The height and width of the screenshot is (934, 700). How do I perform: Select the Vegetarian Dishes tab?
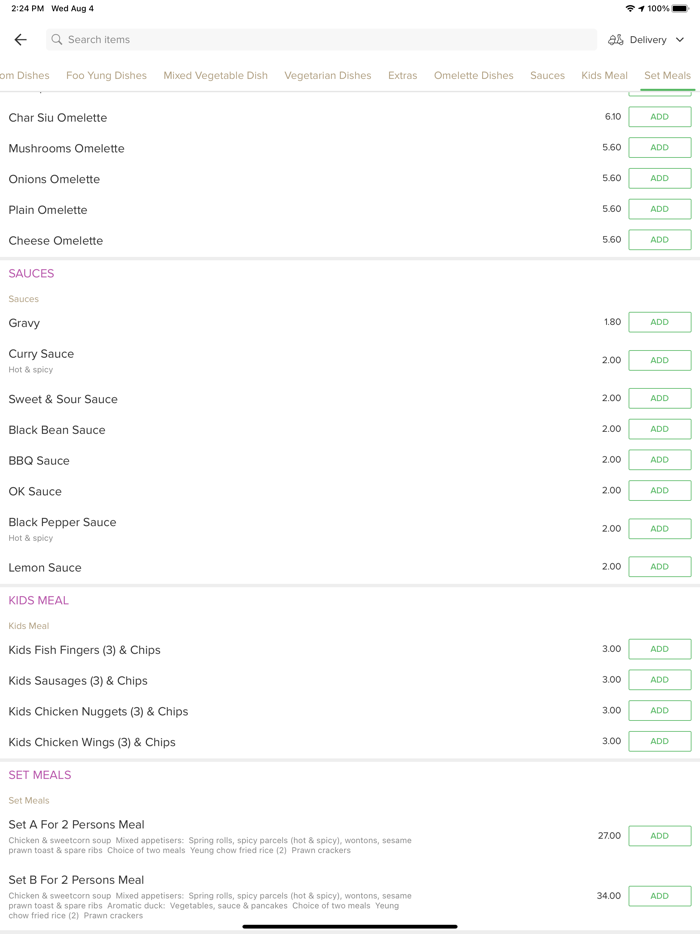tap(327, 75)
